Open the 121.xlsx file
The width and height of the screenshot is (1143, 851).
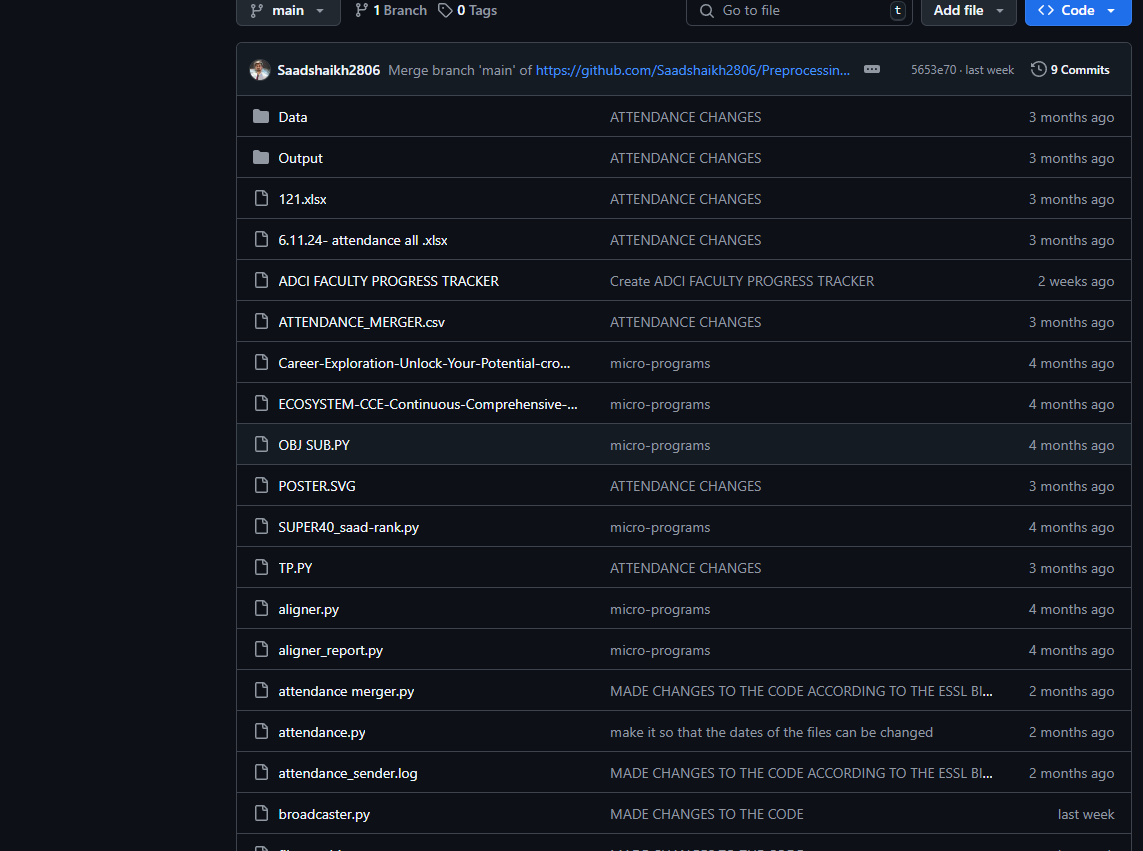point(303,199)
